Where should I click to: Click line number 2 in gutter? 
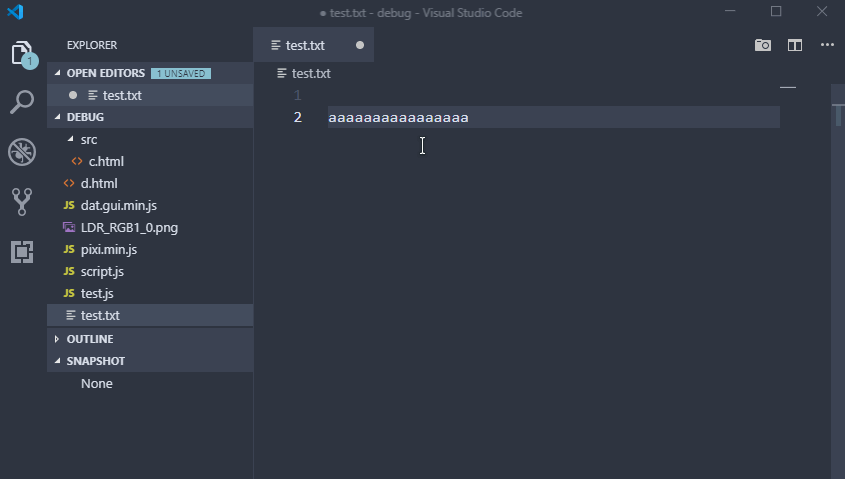[x=297, y=117]
